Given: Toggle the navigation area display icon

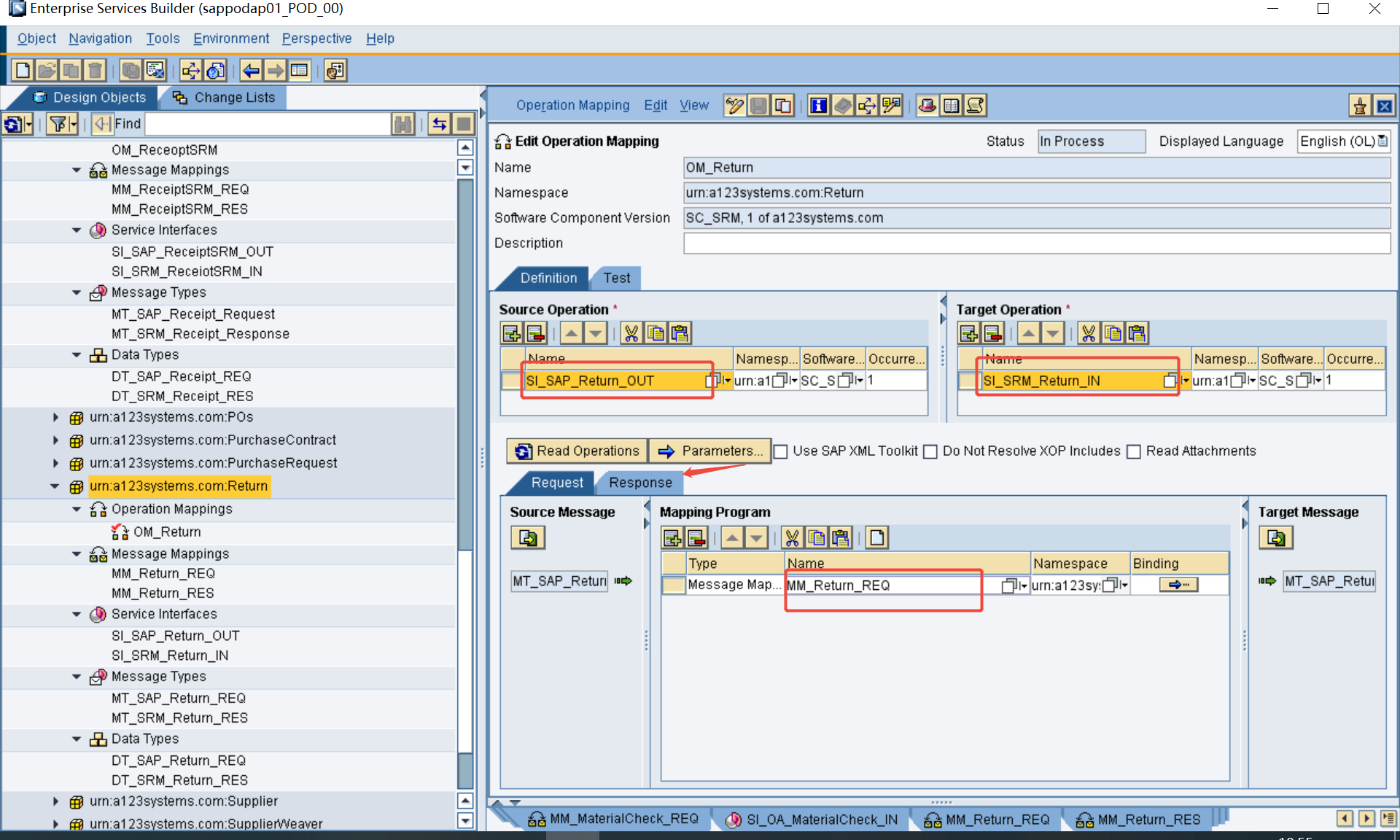Looking at the screenshot, I should (299, 71).
